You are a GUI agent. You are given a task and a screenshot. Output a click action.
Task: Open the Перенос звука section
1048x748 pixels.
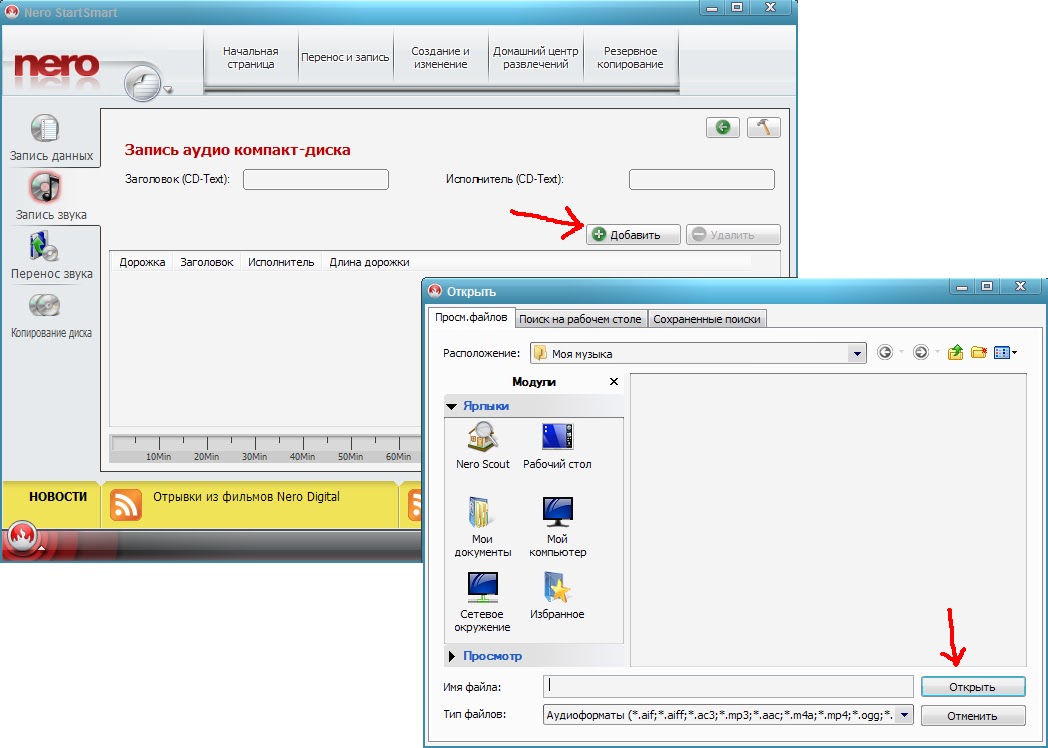click(51, 255)
